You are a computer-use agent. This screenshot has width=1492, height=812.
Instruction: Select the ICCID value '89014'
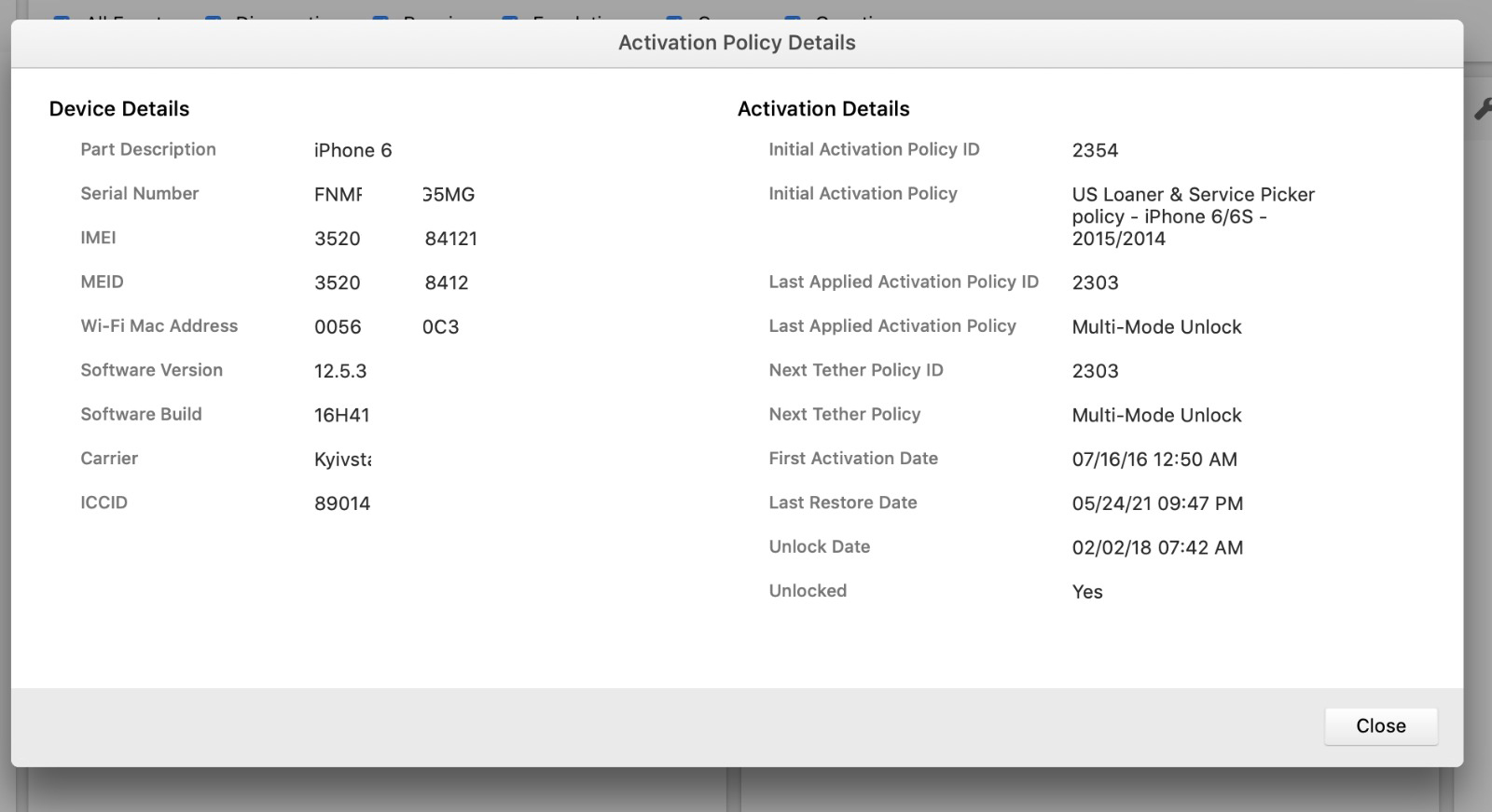tap(342, 503)
